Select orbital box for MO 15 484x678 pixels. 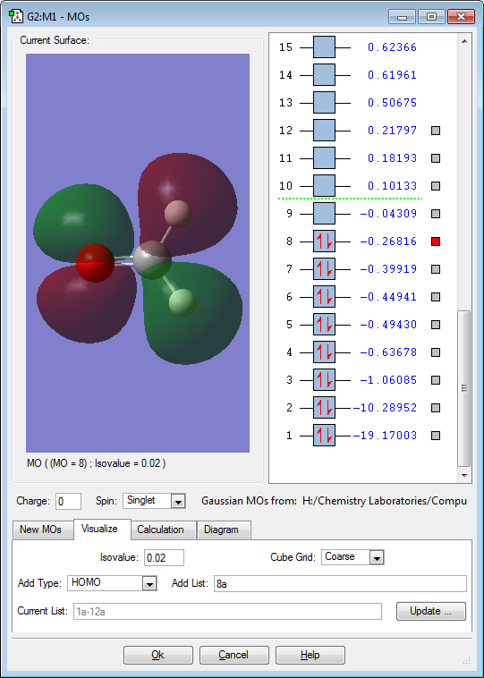click(324, 47)
